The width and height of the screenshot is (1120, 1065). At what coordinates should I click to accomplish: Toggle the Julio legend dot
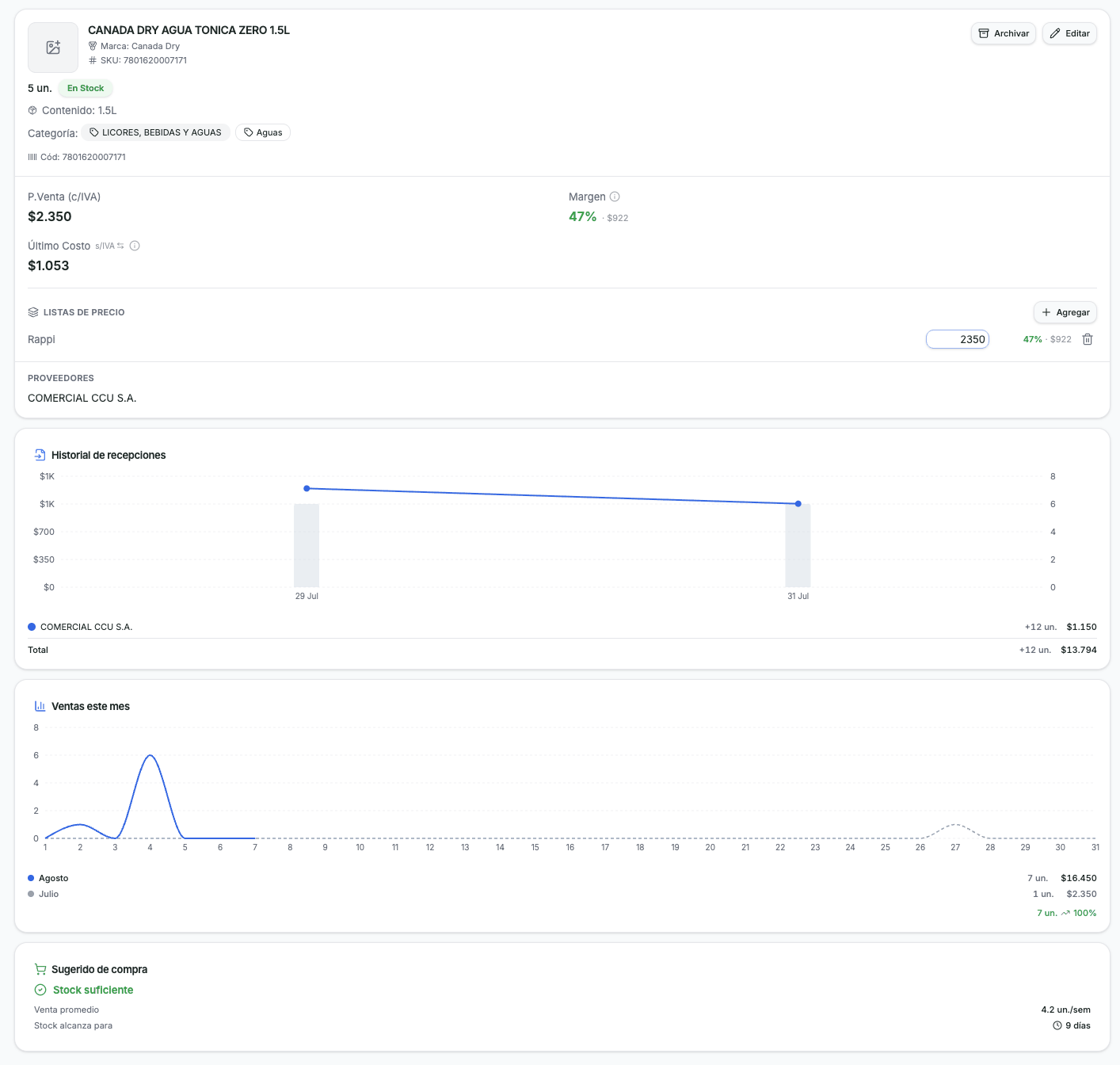(x=31, y=894)
